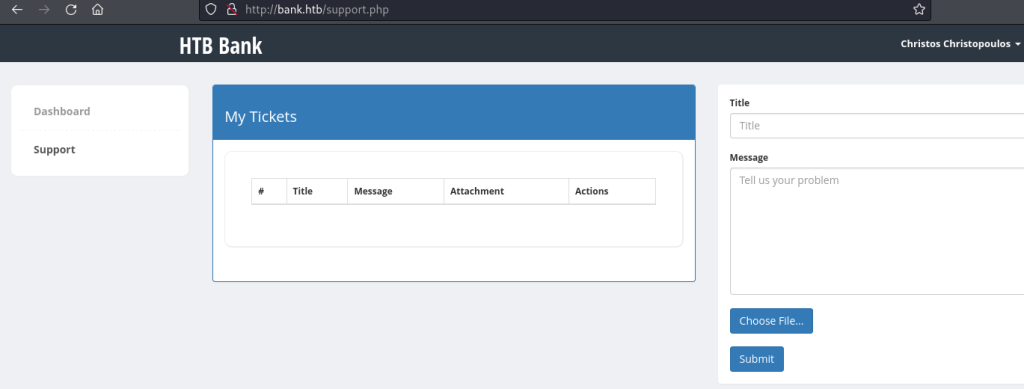
Task: Focus the ticket Title input field
Action: click(876, 126)
